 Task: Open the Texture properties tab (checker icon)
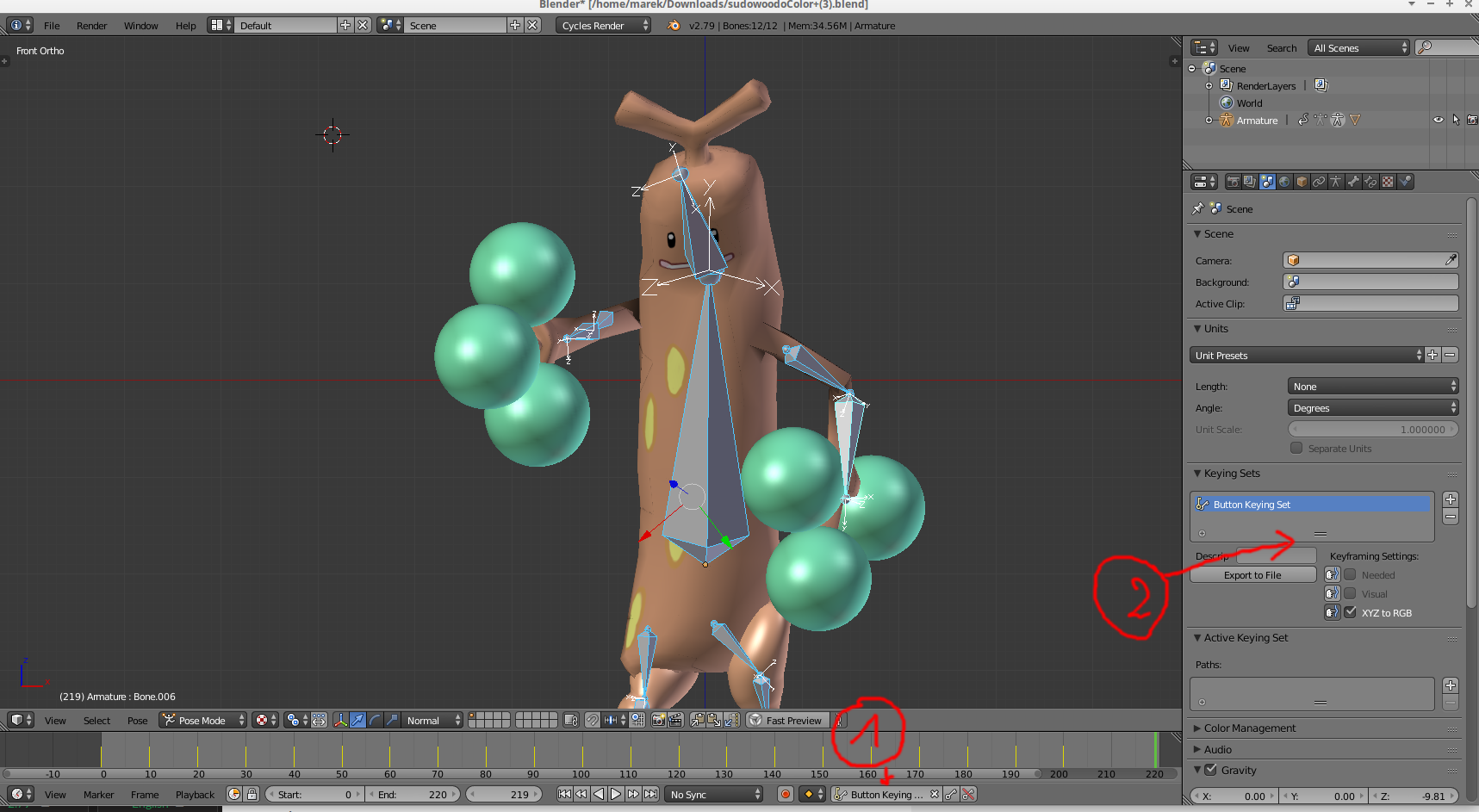[1388, 182]
